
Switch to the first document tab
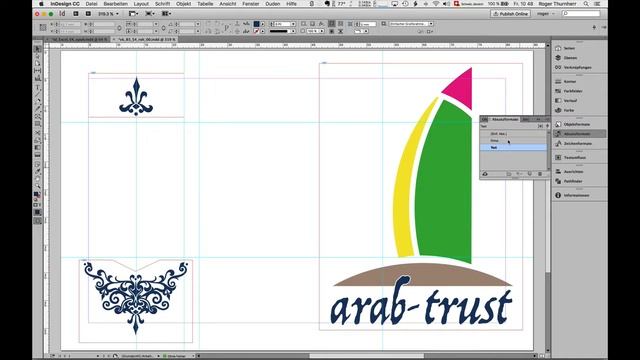pos(78,40)
